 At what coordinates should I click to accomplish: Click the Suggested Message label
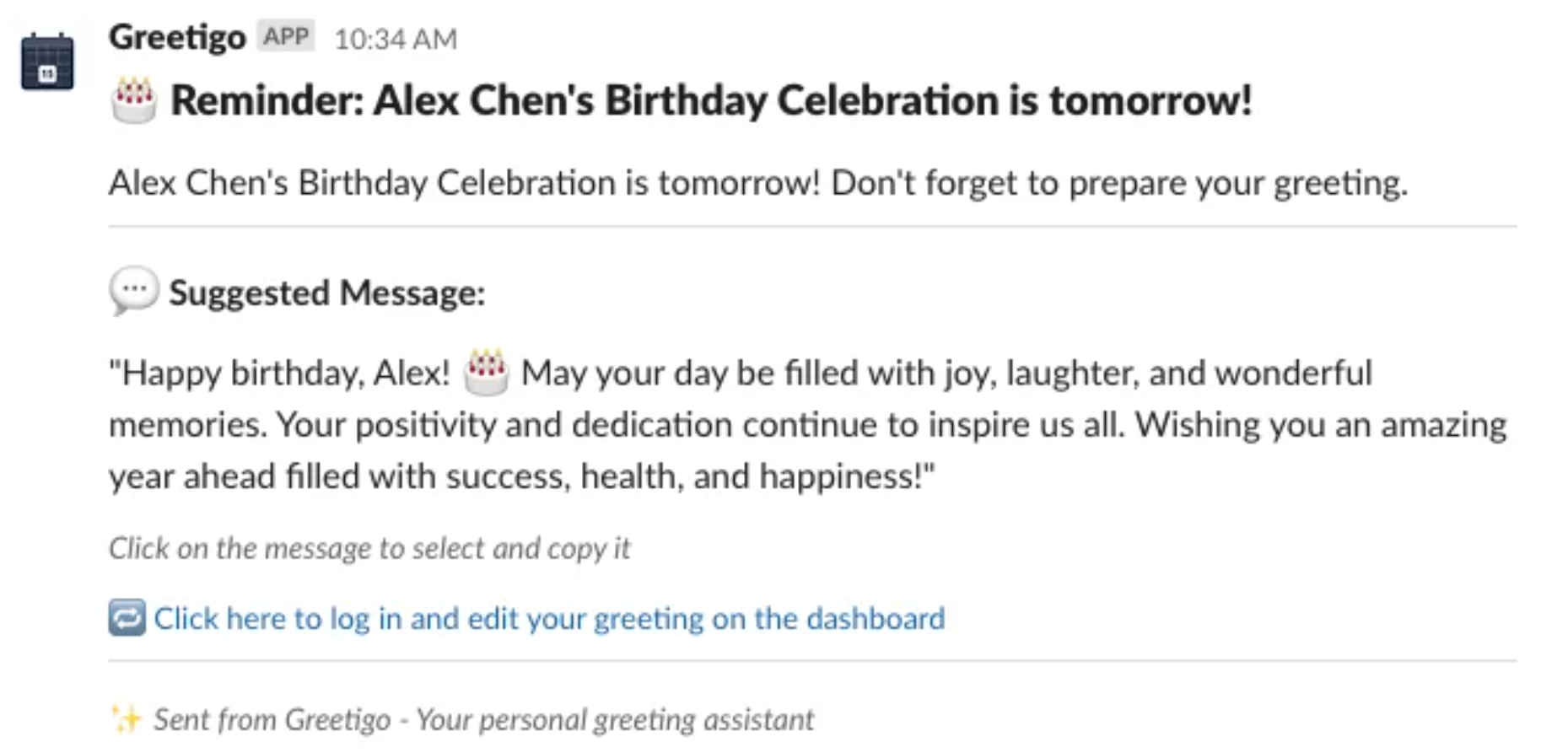(327, 293)
